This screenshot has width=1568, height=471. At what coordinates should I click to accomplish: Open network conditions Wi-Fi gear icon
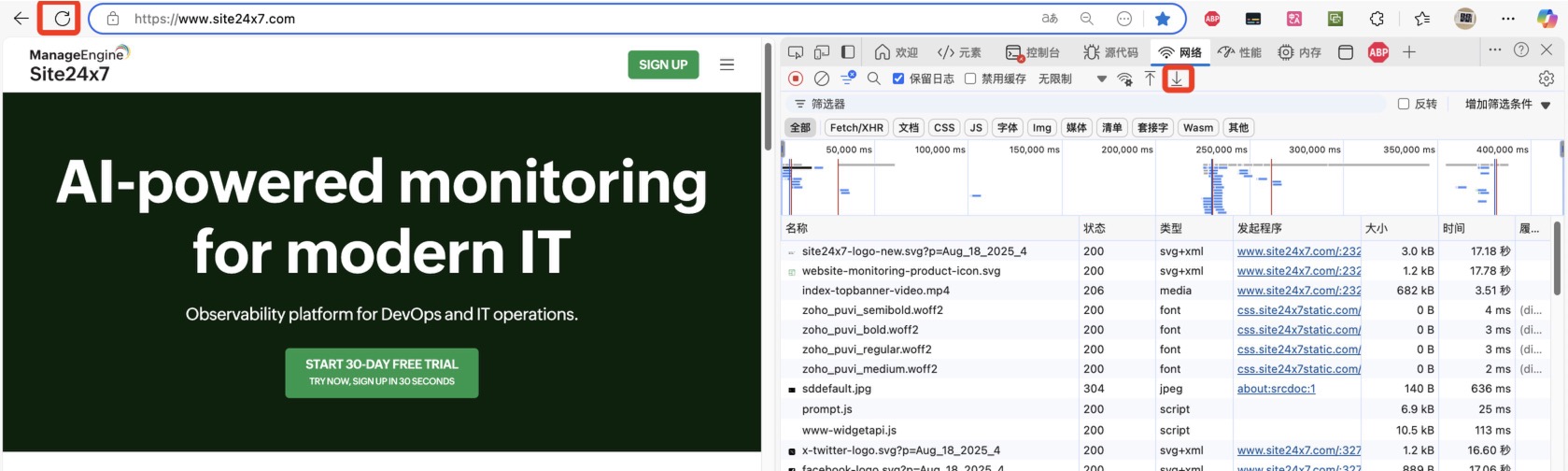click(x=1125, y=78)
